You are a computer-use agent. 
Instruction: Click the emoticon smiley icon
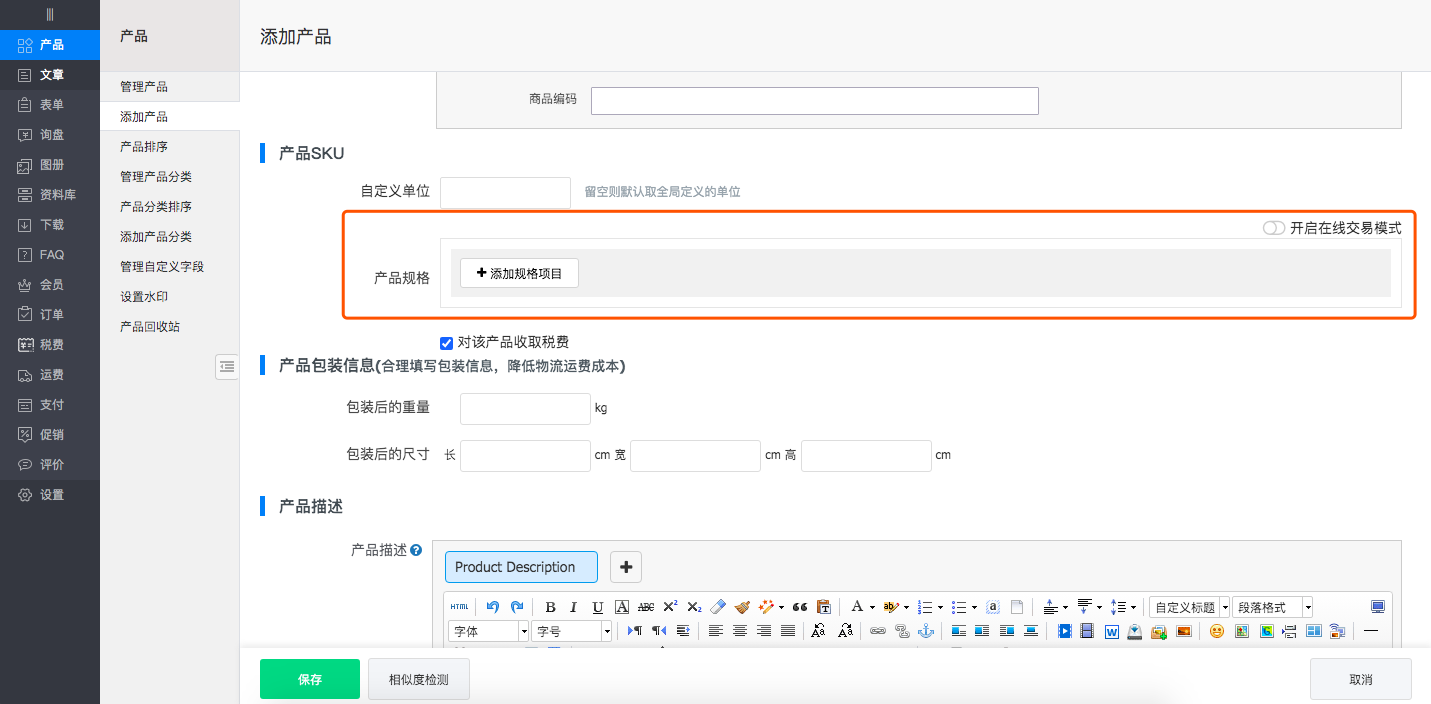[x=1217, y=631]
